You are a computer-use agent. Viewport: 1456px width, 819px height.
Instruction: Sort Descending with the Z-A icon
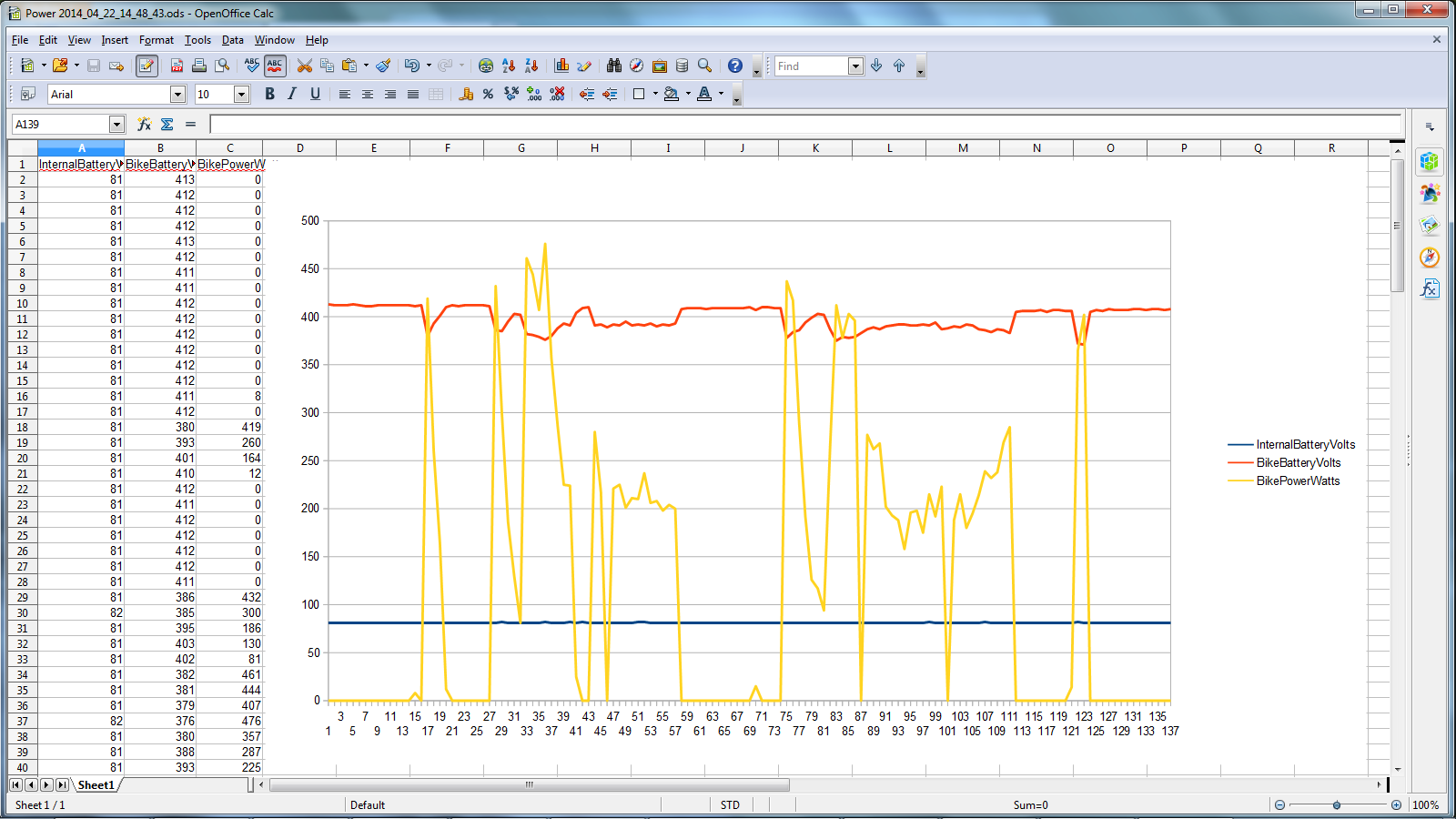531,66
